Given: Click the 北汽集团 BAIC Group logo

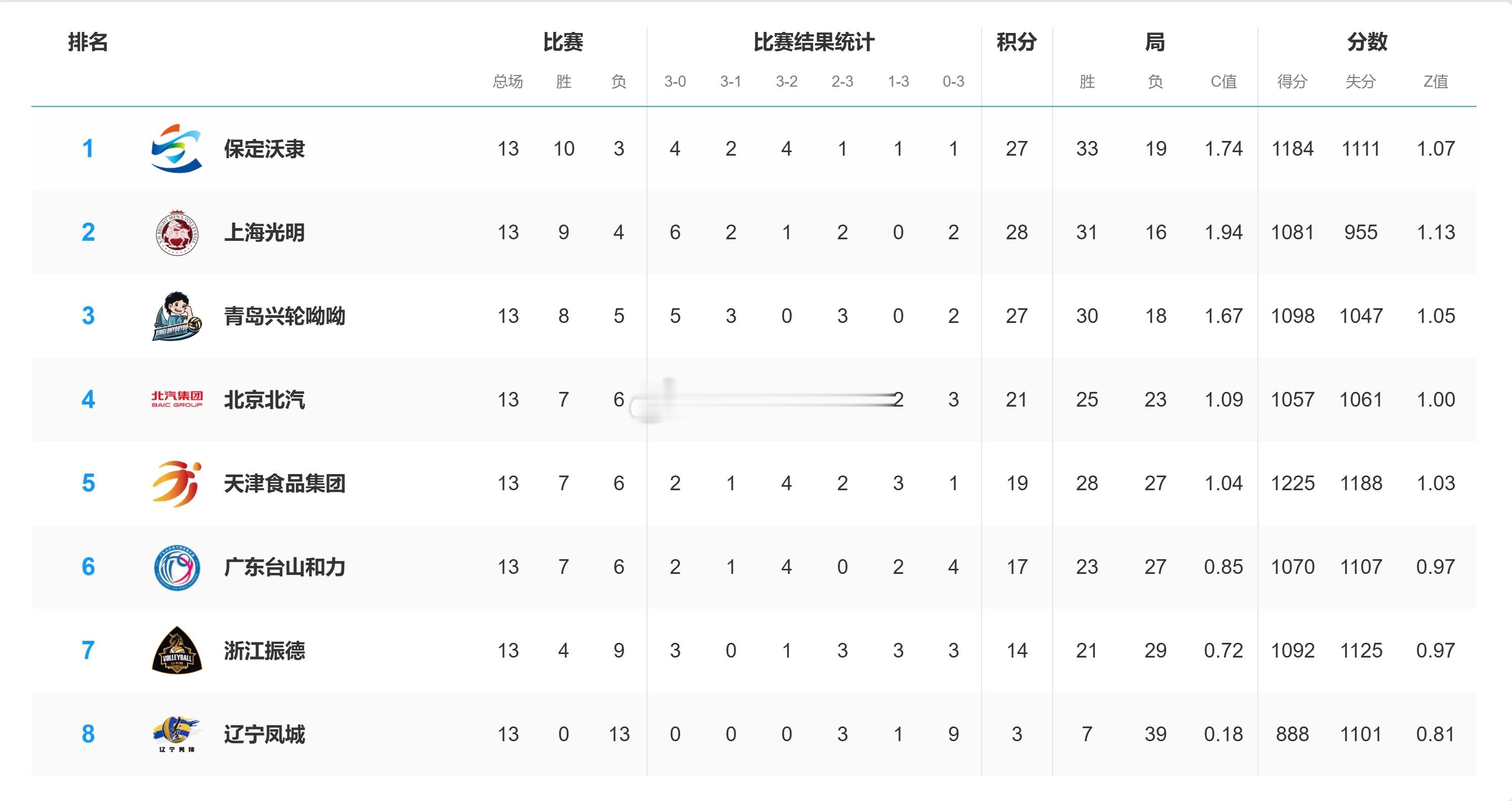Looking at the screenshot, I should (x=176, y=399).
